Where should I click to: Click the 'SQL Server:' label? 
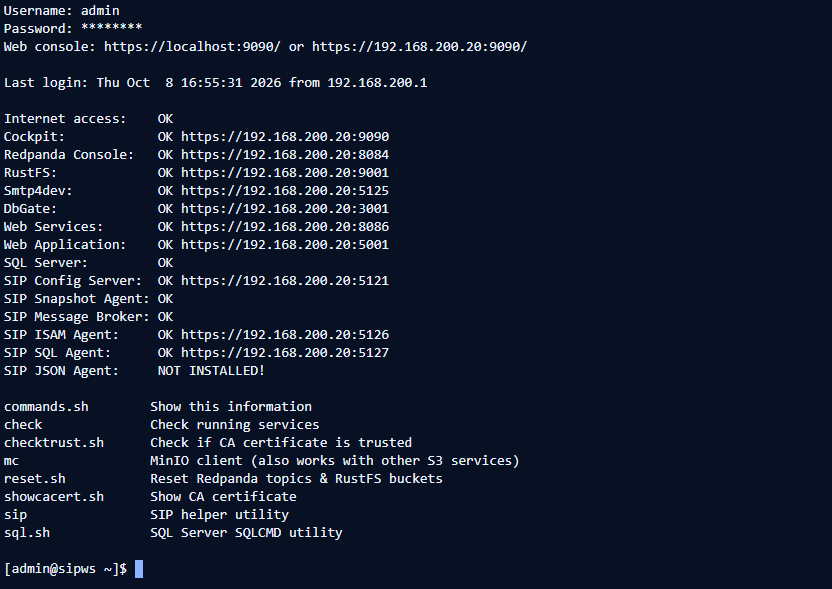[x=46, y=263]
